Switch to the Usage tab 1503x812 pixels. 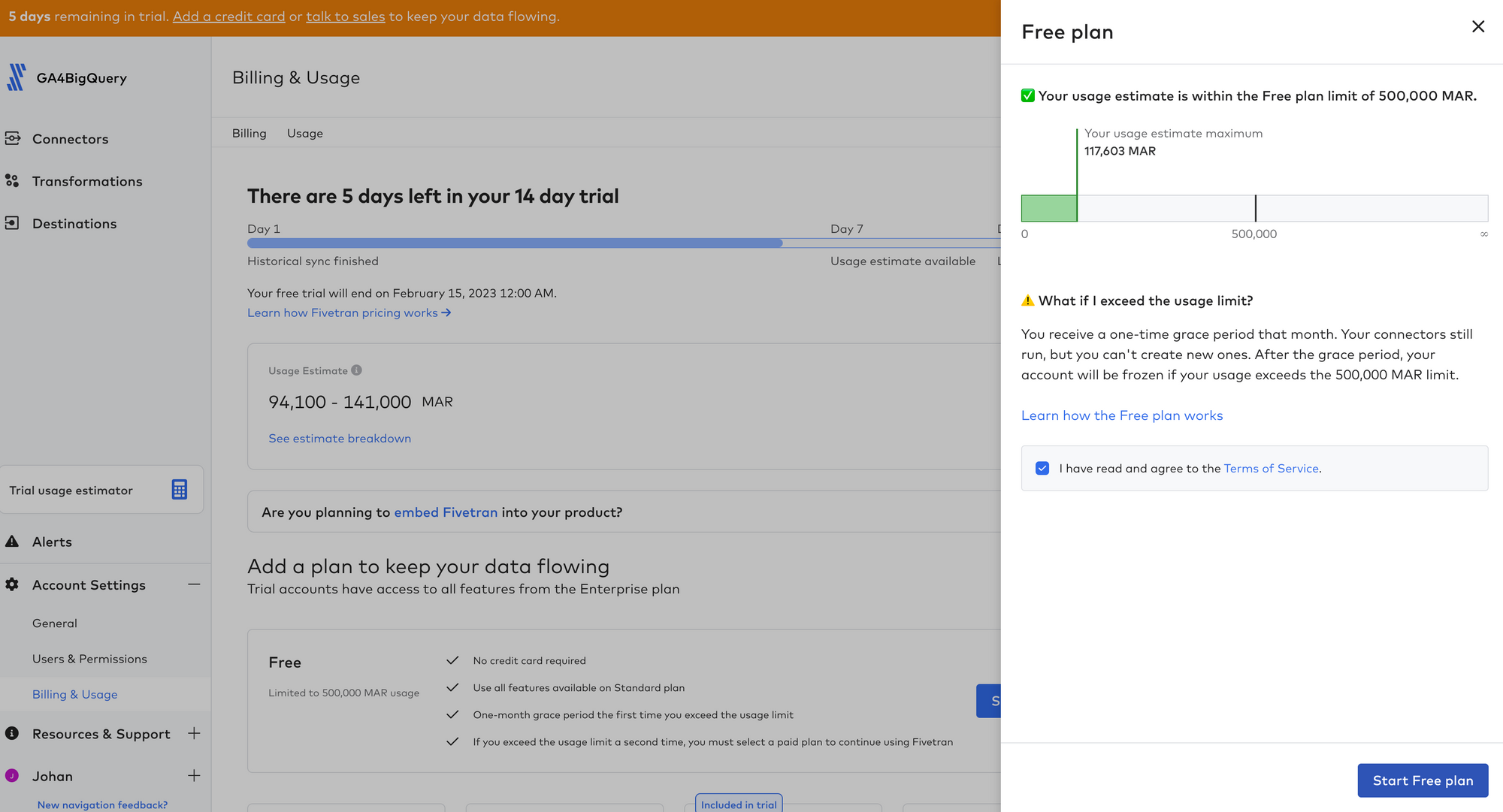click(x=305, y=133)
